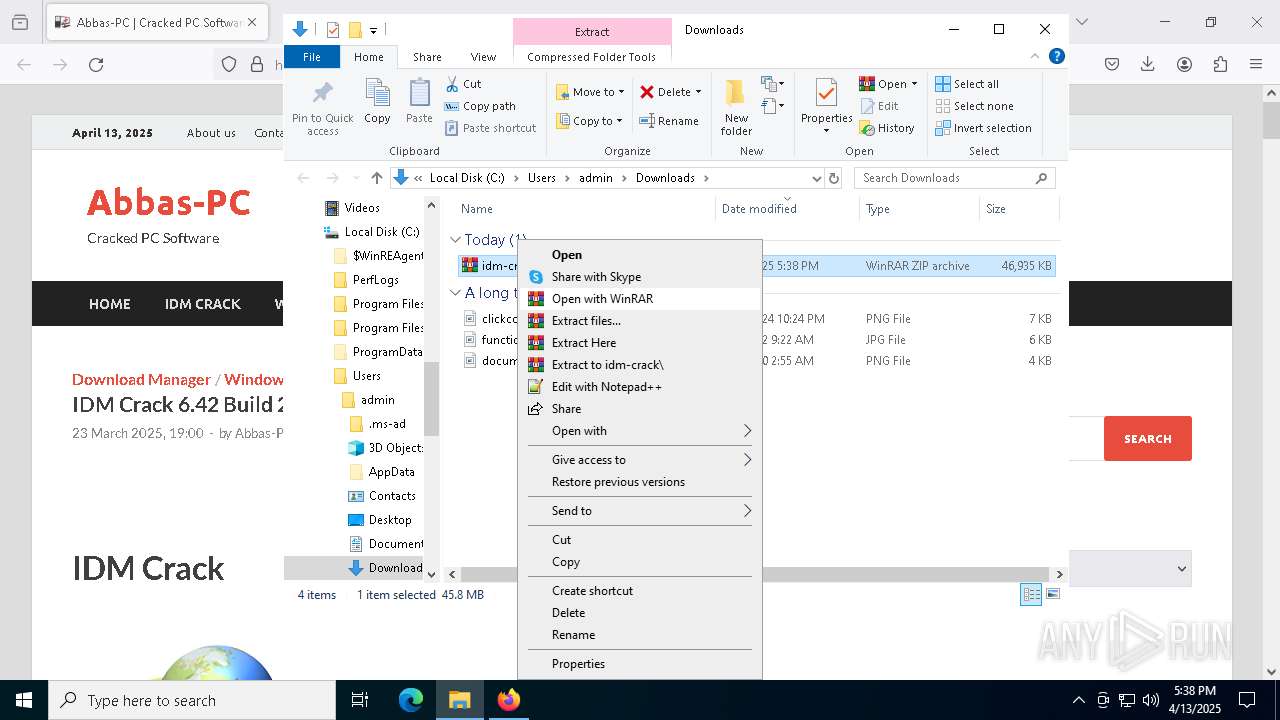Collapse the ribbon with the chevron
This screenshot has height=720, width=1280.
point(1036,57)
